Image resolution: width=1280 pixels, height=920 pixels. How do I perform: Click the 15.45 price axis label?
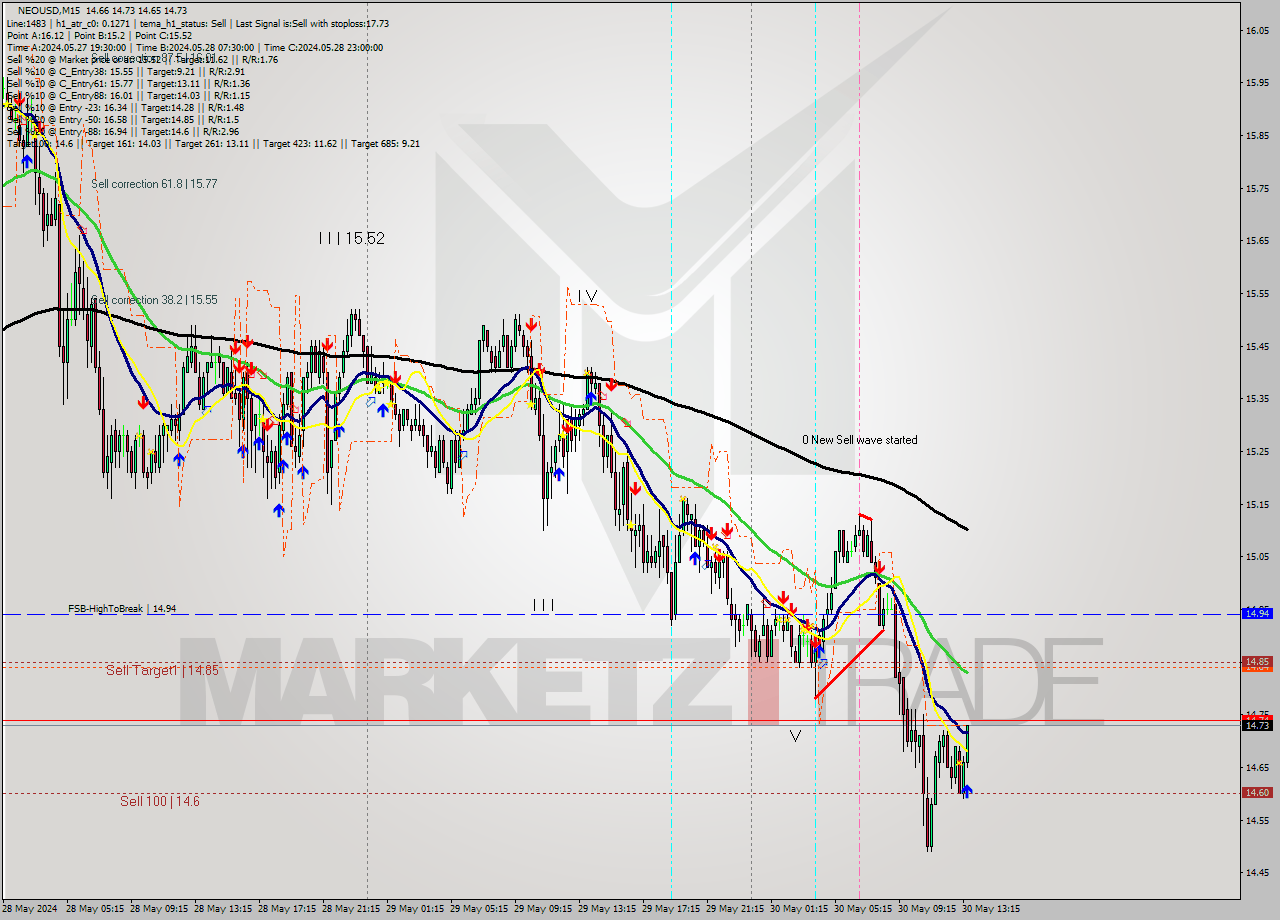(x=1257, y=346)
